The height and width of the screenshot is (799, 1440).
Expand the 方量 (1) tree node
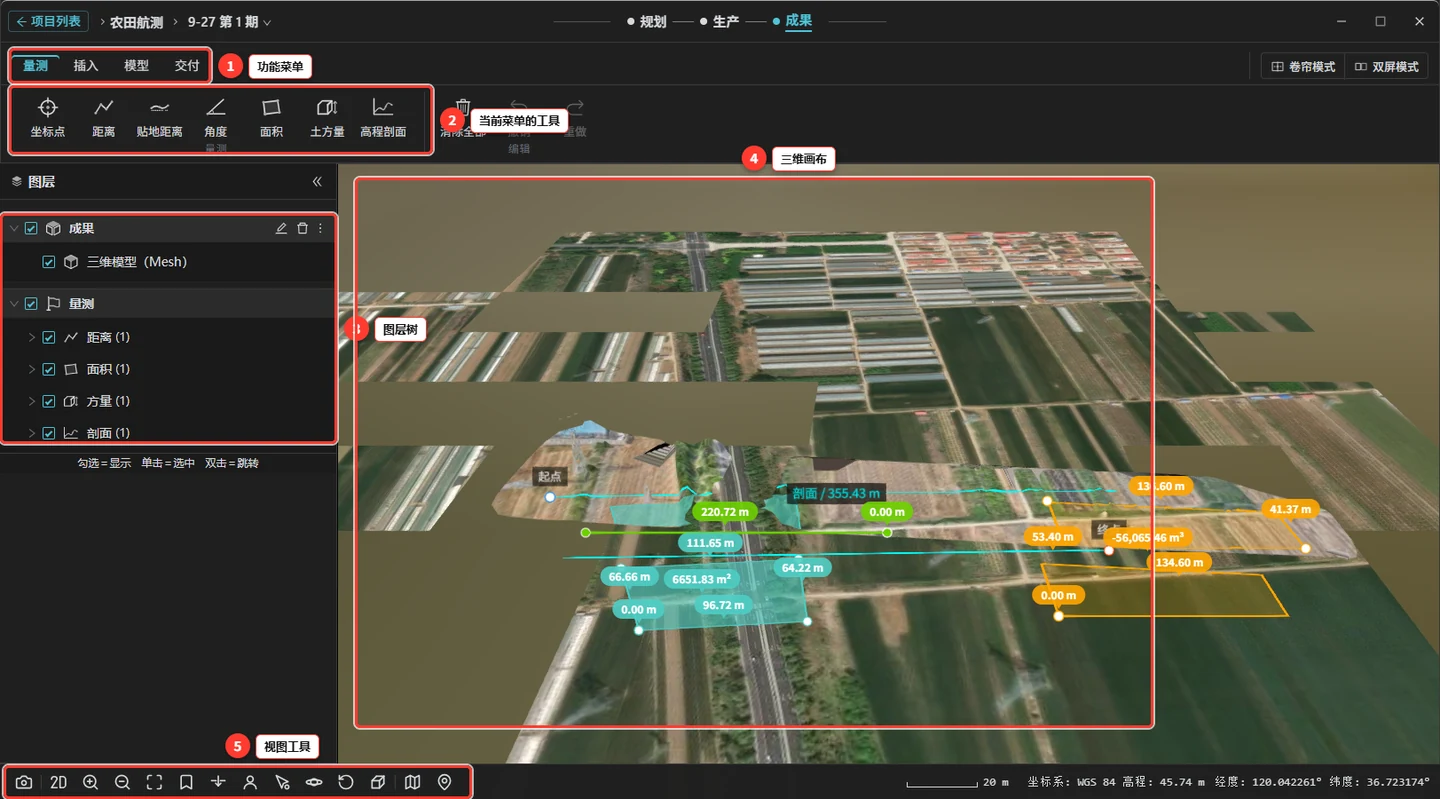31,402
